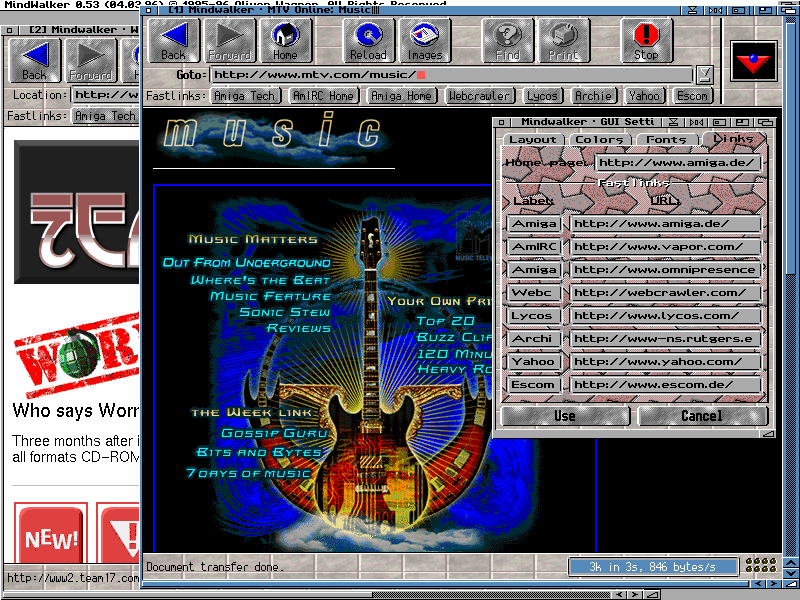Edit the Home page URL field
Image resolution: width=800 pixels, height=600 pixels.
(x=678, y=163)
